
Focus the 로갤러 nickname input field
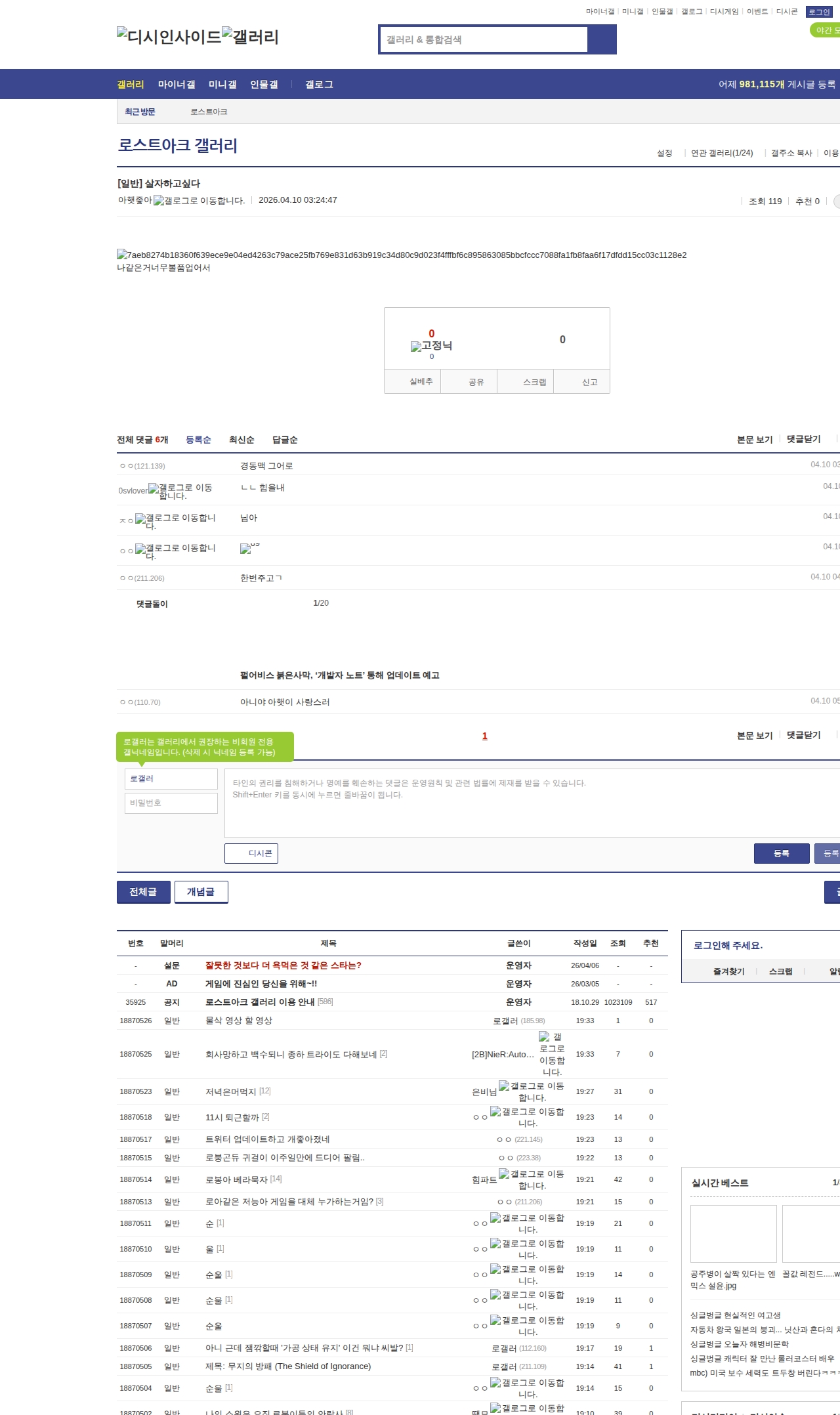(171, 779)
